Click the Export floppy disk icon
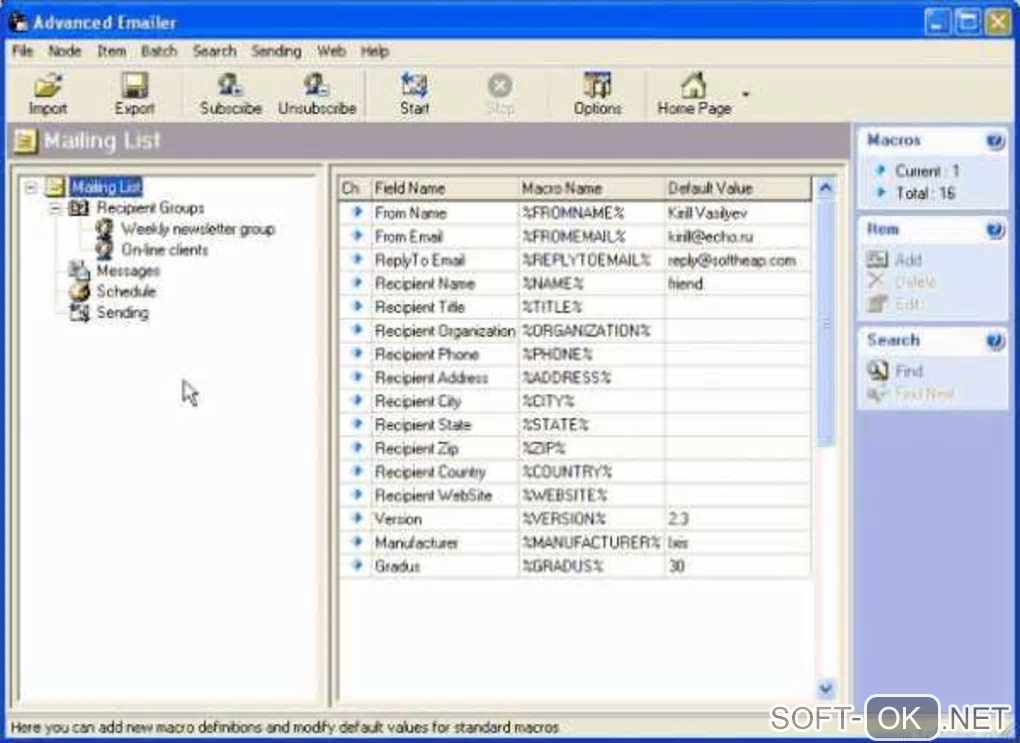 coord(135,85)
